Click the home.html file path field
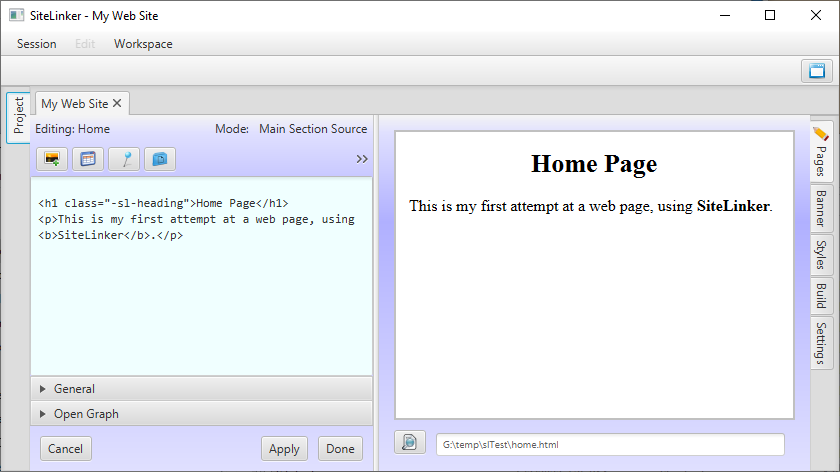840x472 pixels. [x=610, y=444]
